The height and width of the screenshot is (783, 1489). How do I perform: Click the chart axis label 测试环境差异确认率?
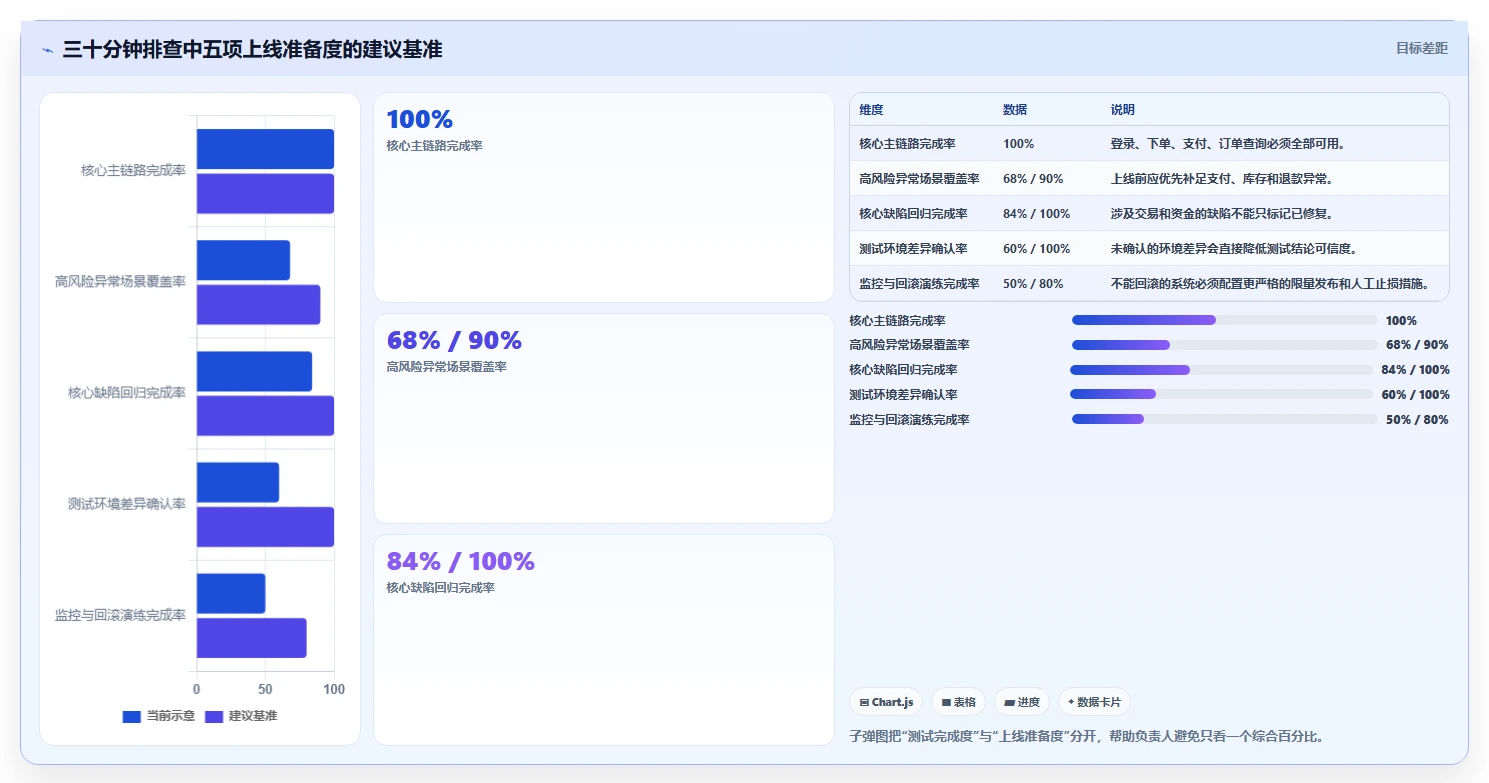pos(127,504)
